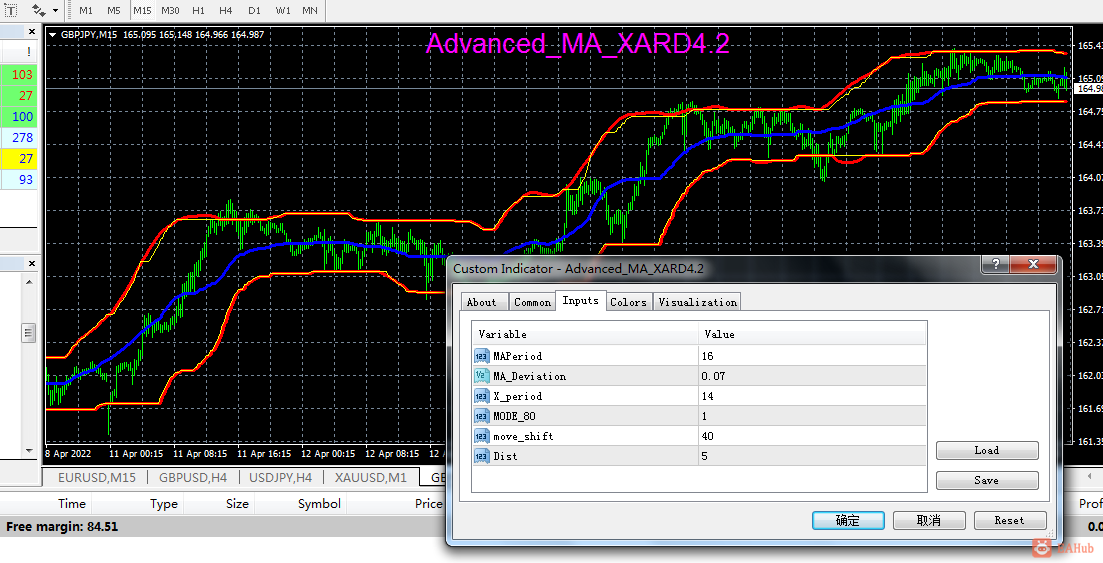Switch to the EURUSD,M15 chart tab
The width and height of the screenshot is (1103, 563).
[x=97, y=477]
